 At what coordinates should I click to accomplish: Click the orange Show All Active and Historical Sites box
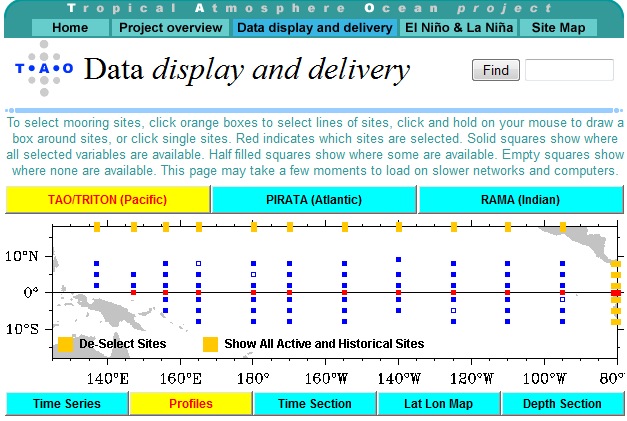tap(210, 344)
